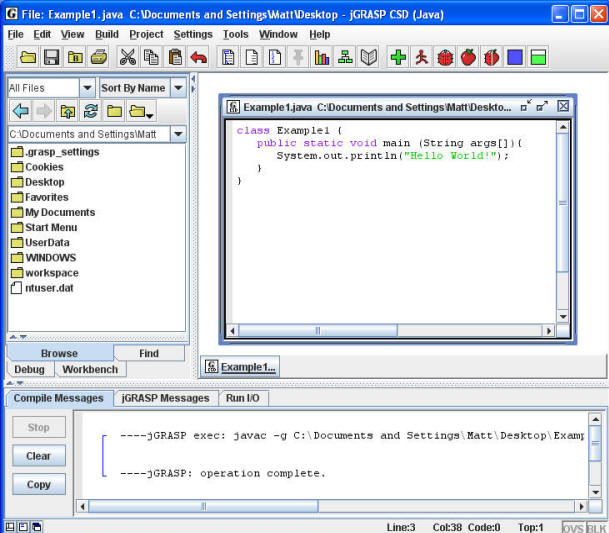
Task: Open documentation with the book icon
Action: tap(368, 57)
